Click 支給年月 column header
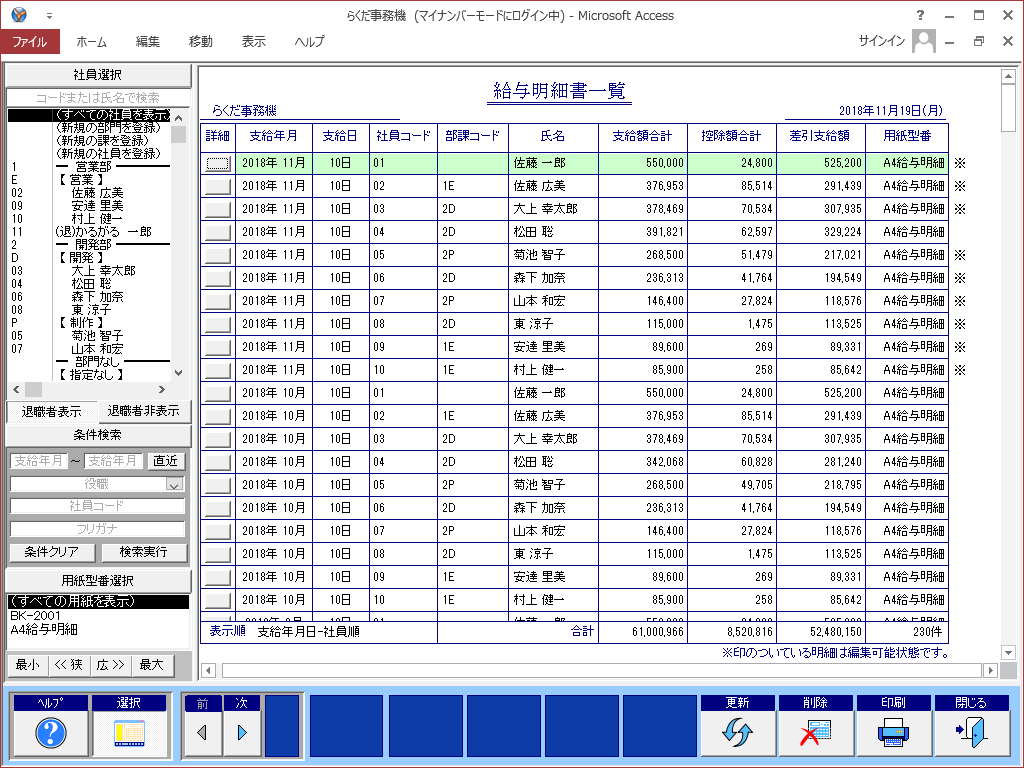The image size is (1024, 768). pos(274,136)
